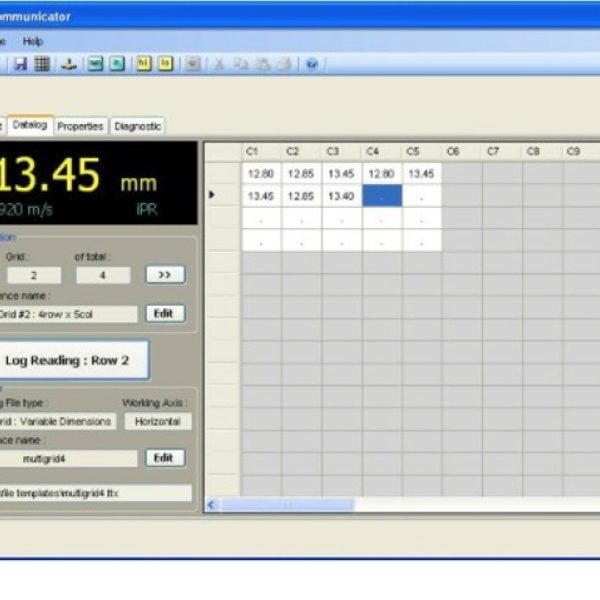Viewport: 600px width, 600px height.
Task: Click the multigrid4 name field
Action: [x=68, y=458]
